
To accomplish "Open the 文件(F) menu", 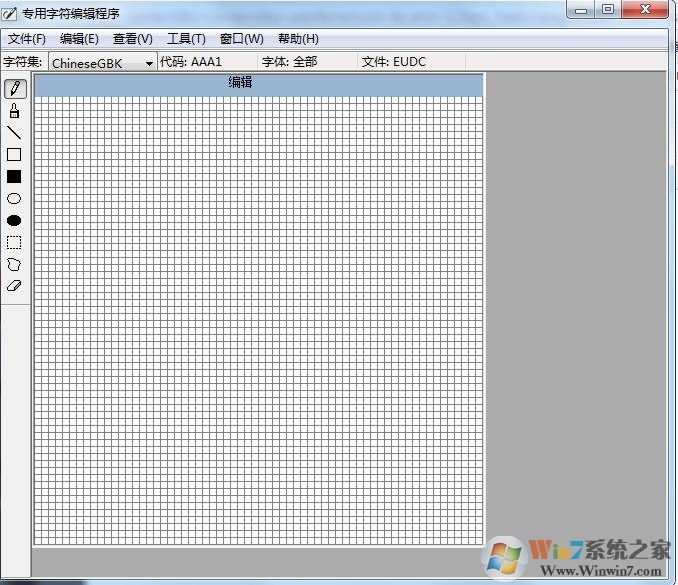I will [27, 39].
